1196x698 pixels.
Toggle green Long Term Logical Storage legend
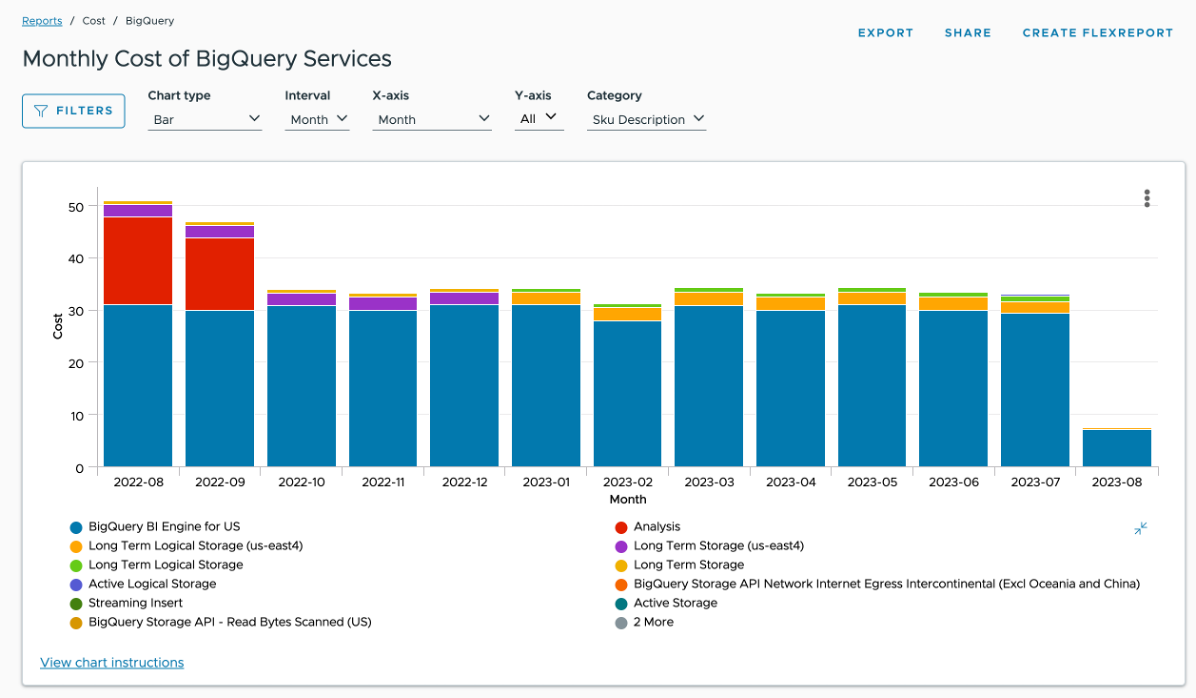(x=156, y=565)
